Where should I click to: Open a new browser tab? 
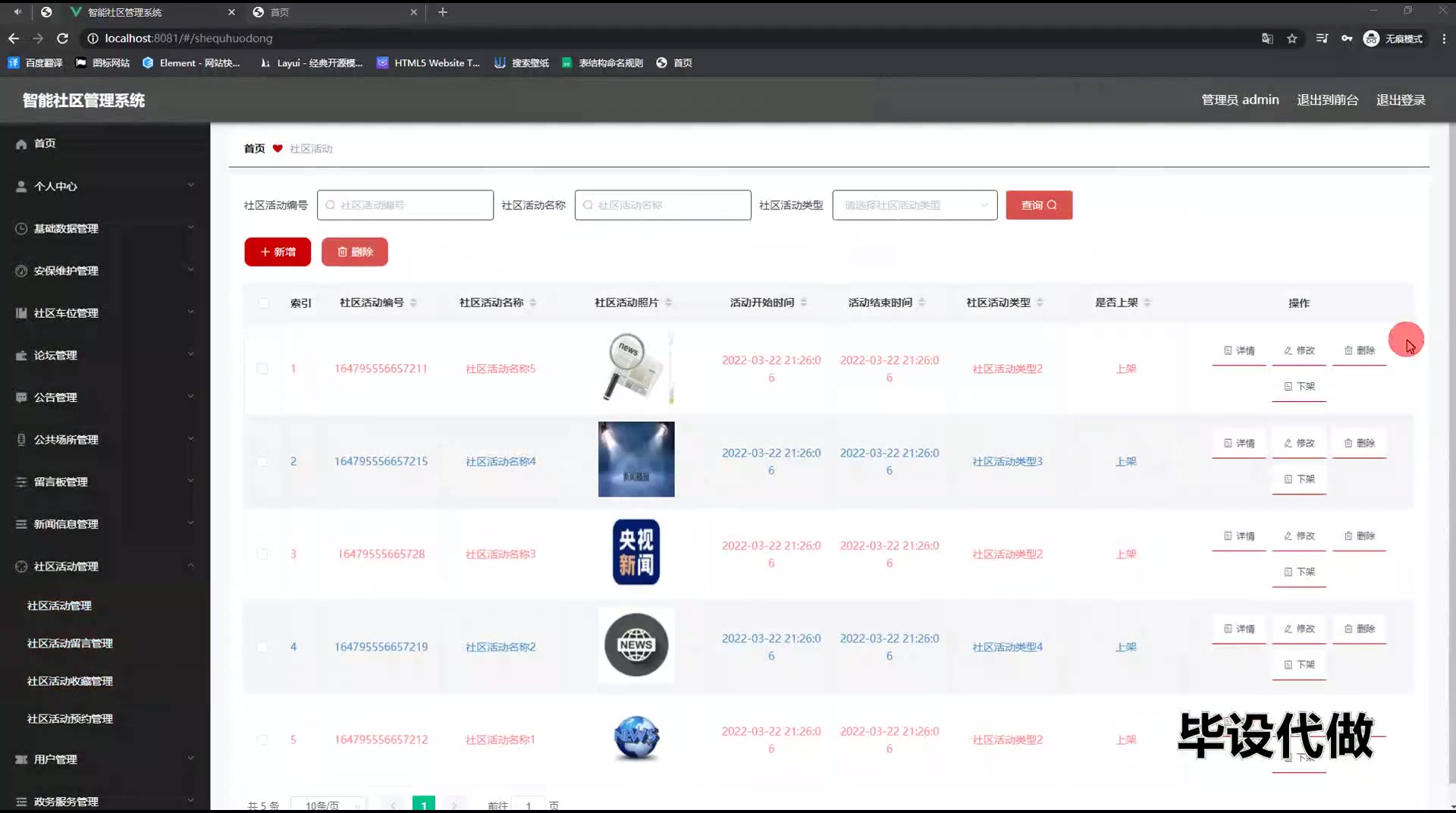pos(443,12)
